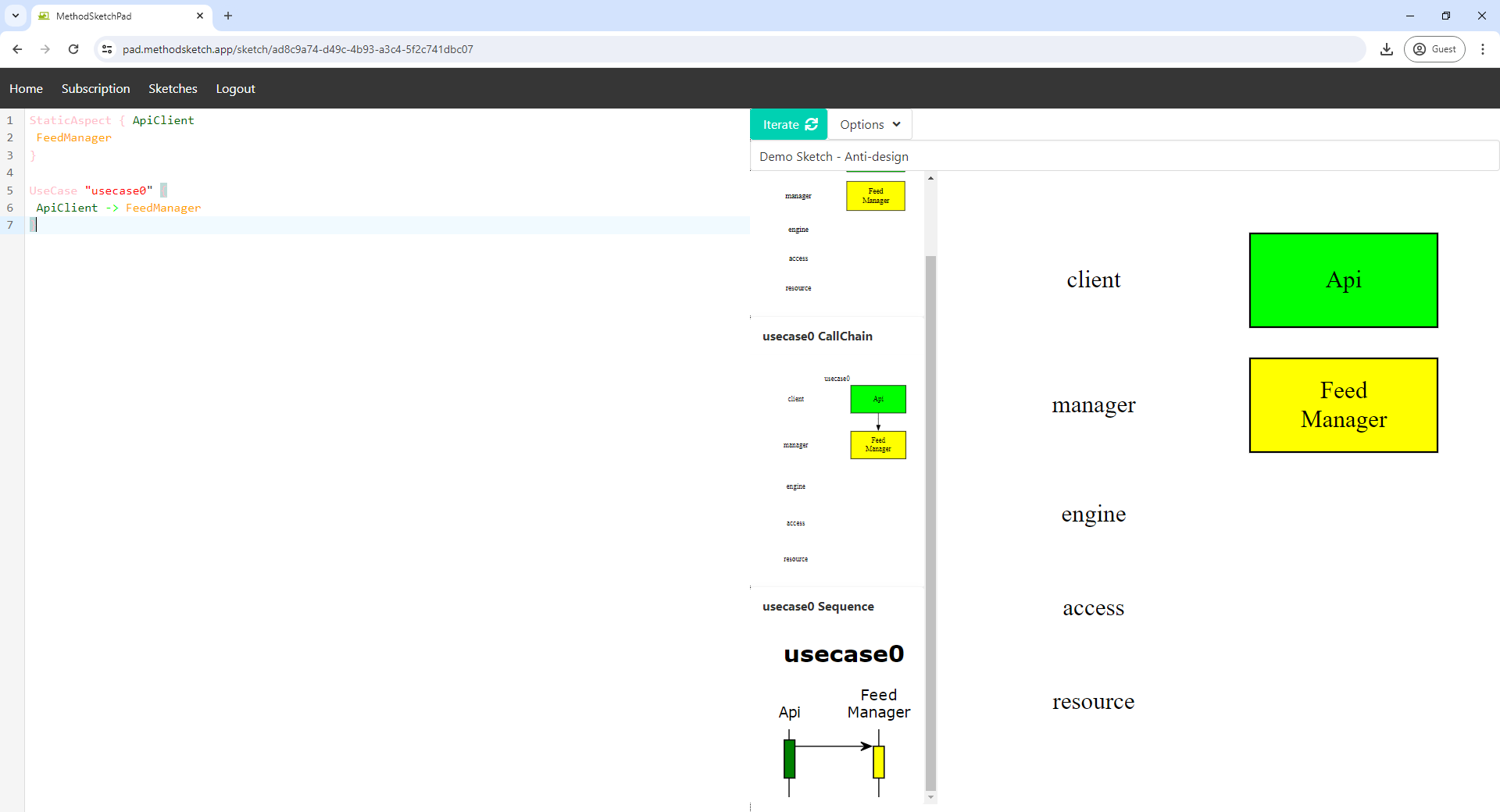Screen dimensions: 1500x812
Task: Open a new browser tab
Action: [x=228, y=16]
